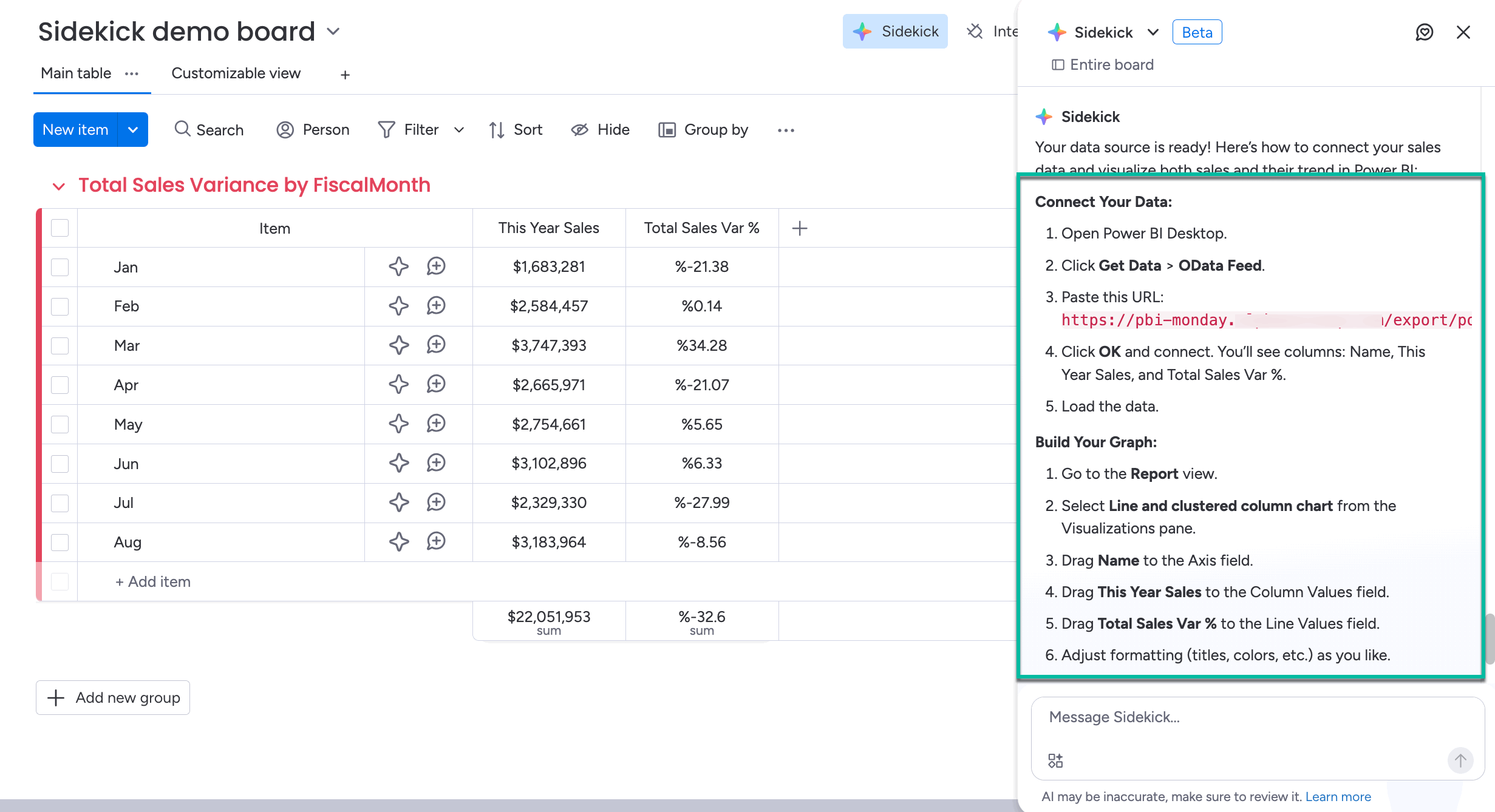Select the Aug row checkbox

click(60, 542)
